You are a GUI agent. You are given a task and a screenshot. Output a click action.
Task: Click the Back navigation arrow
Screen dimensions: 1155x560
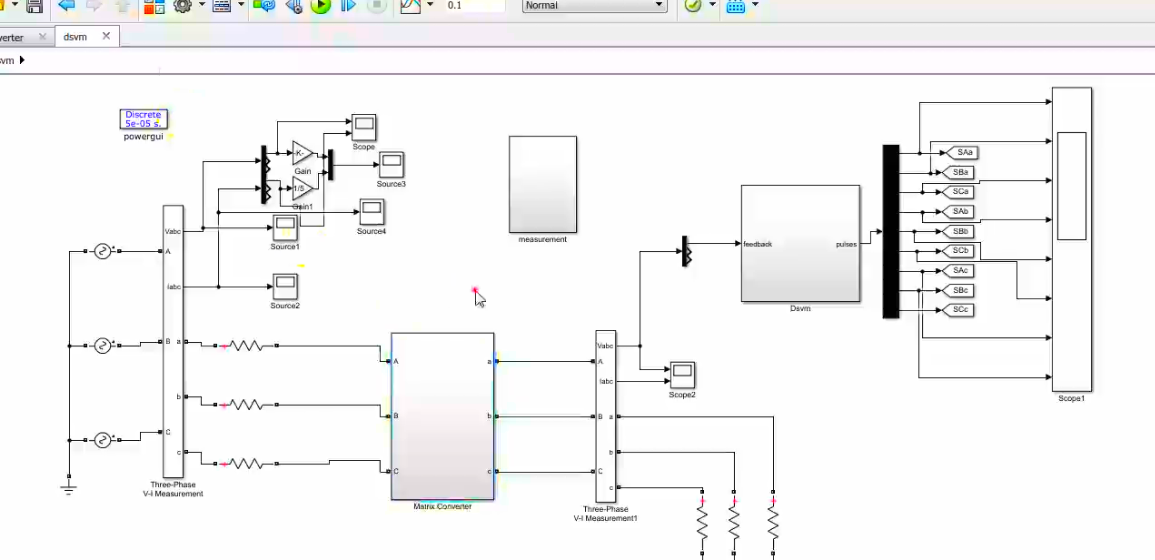(66, 6)
